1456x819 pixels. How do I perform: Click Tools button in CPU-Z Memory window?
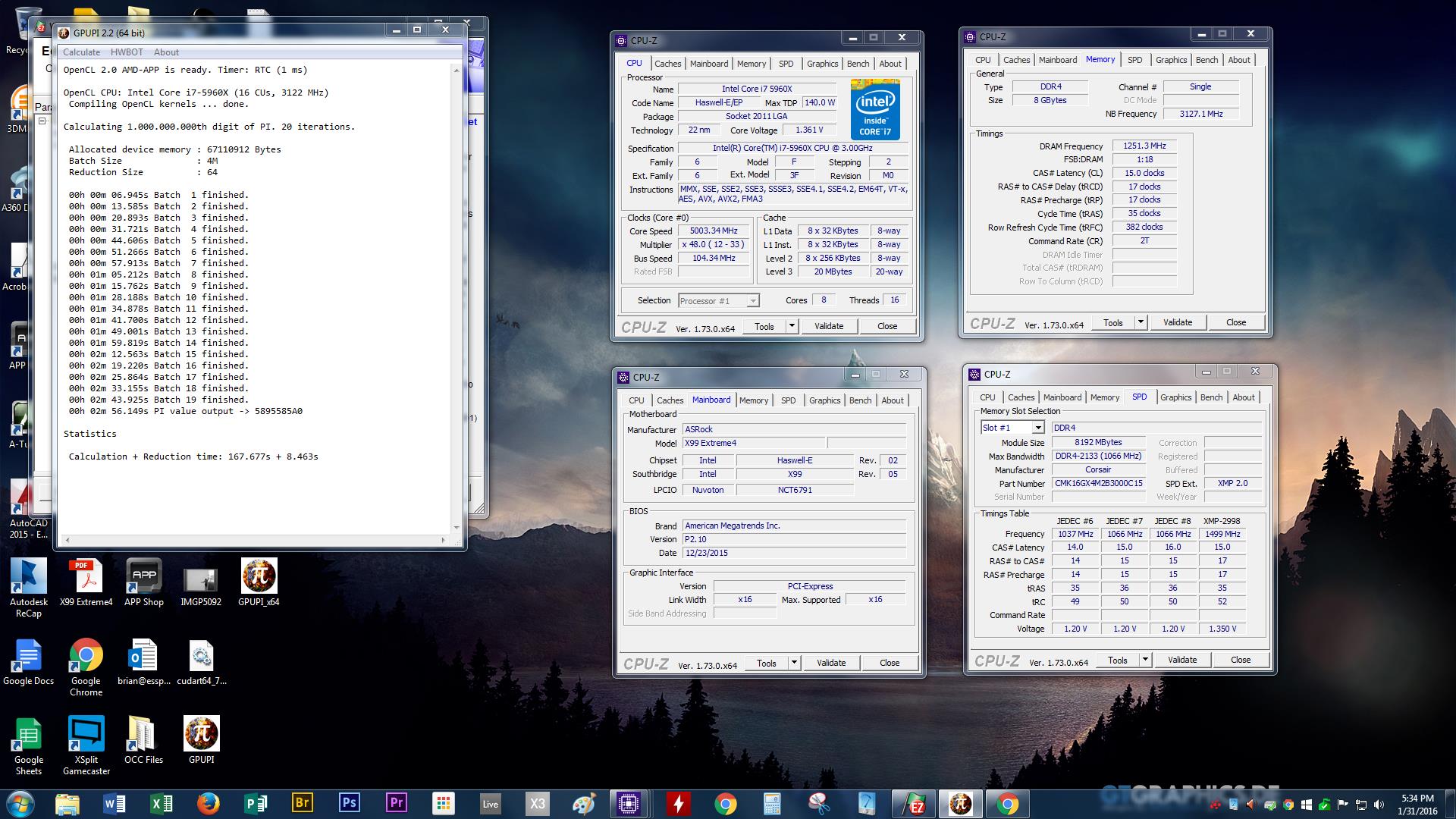point(1113,322)
